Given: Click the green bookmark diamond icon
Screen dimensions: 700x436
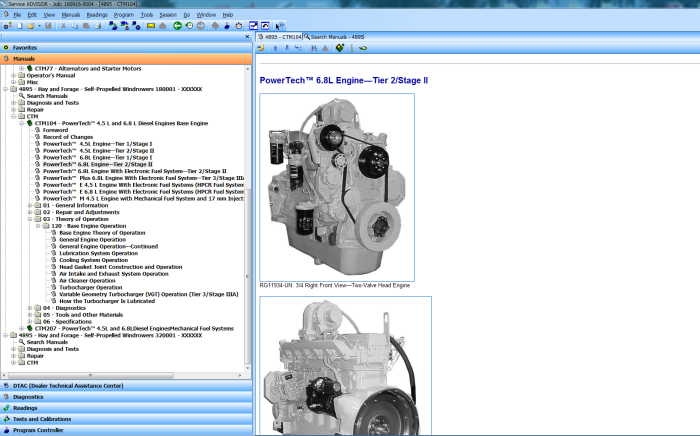Looking at the screenshot, I should click(x=340, y=48).
